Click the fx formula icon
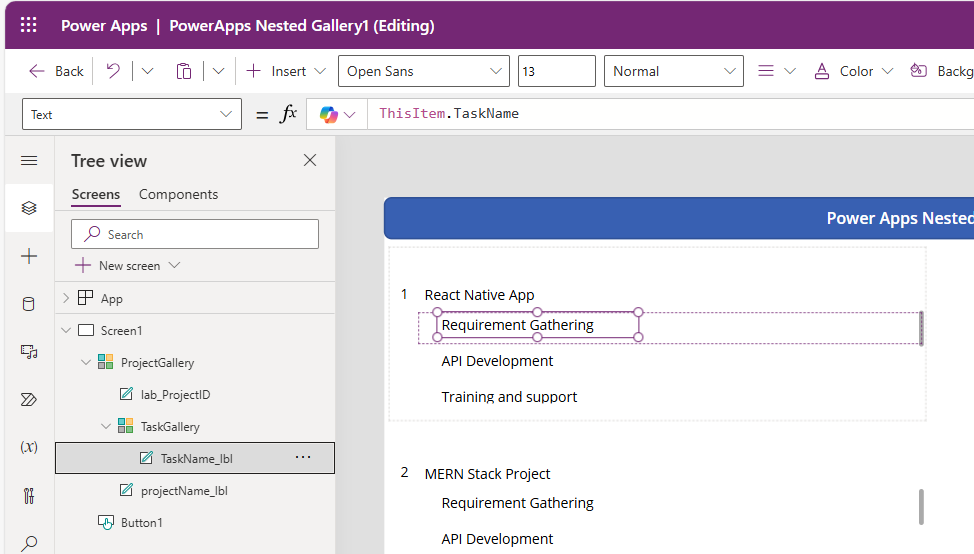The image size is (974, 554). 288,114
